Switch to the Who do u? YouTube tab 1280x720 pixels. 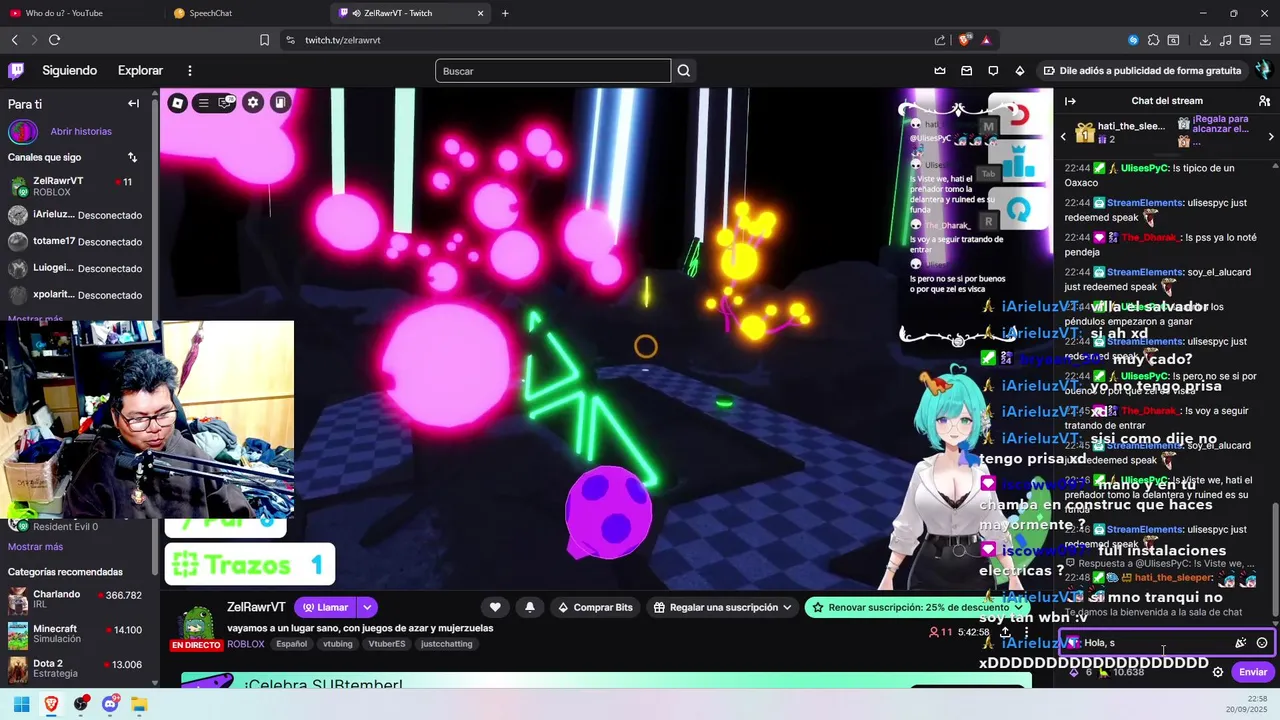click(80, 13)
